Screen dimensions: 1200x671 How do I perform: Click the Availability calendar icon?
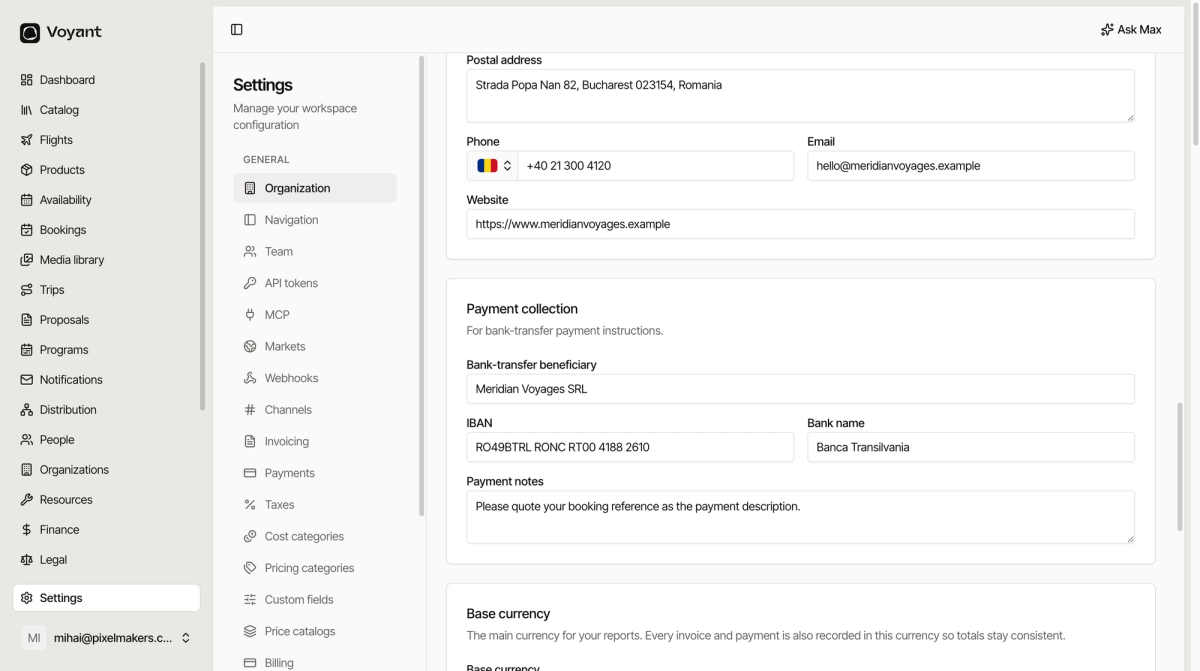click(27, 200)
